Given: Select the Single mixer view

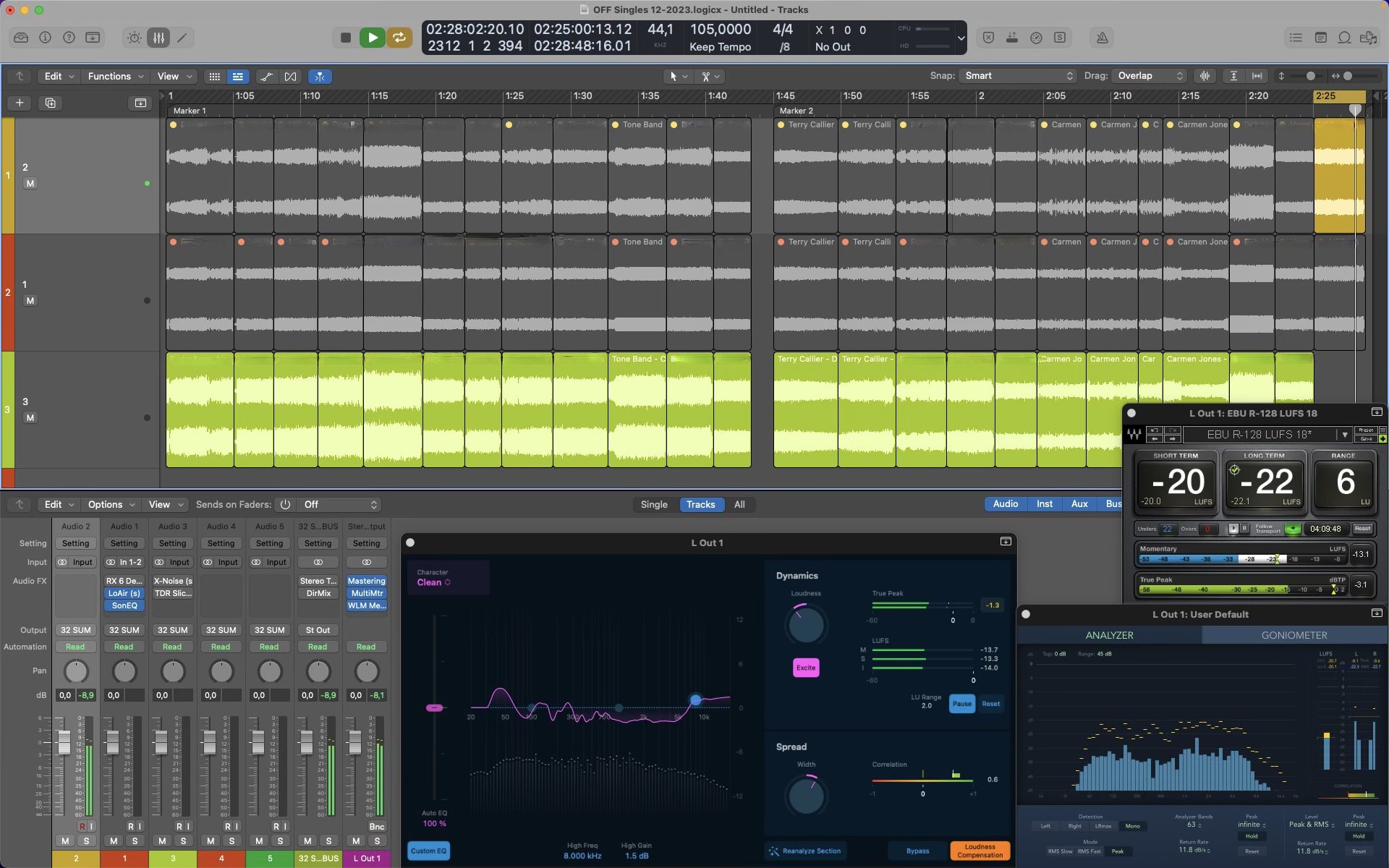Looking at the screenshot, I should (x=653, y=505).
